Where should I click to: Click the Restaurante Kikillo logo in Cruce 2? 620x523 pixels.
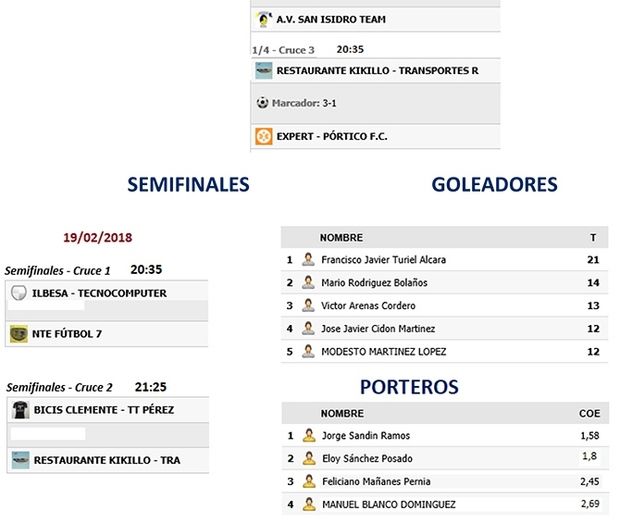[18, 460]
